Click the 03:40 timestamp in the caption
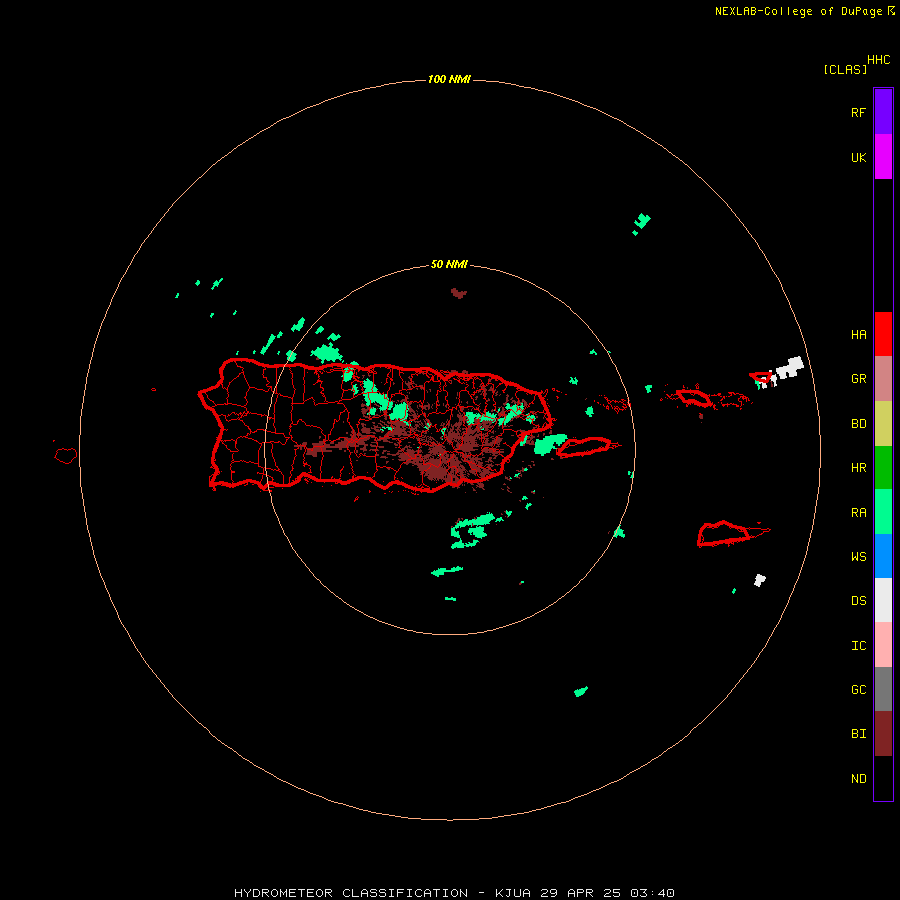The image size is (900, 900). point(653,893)
